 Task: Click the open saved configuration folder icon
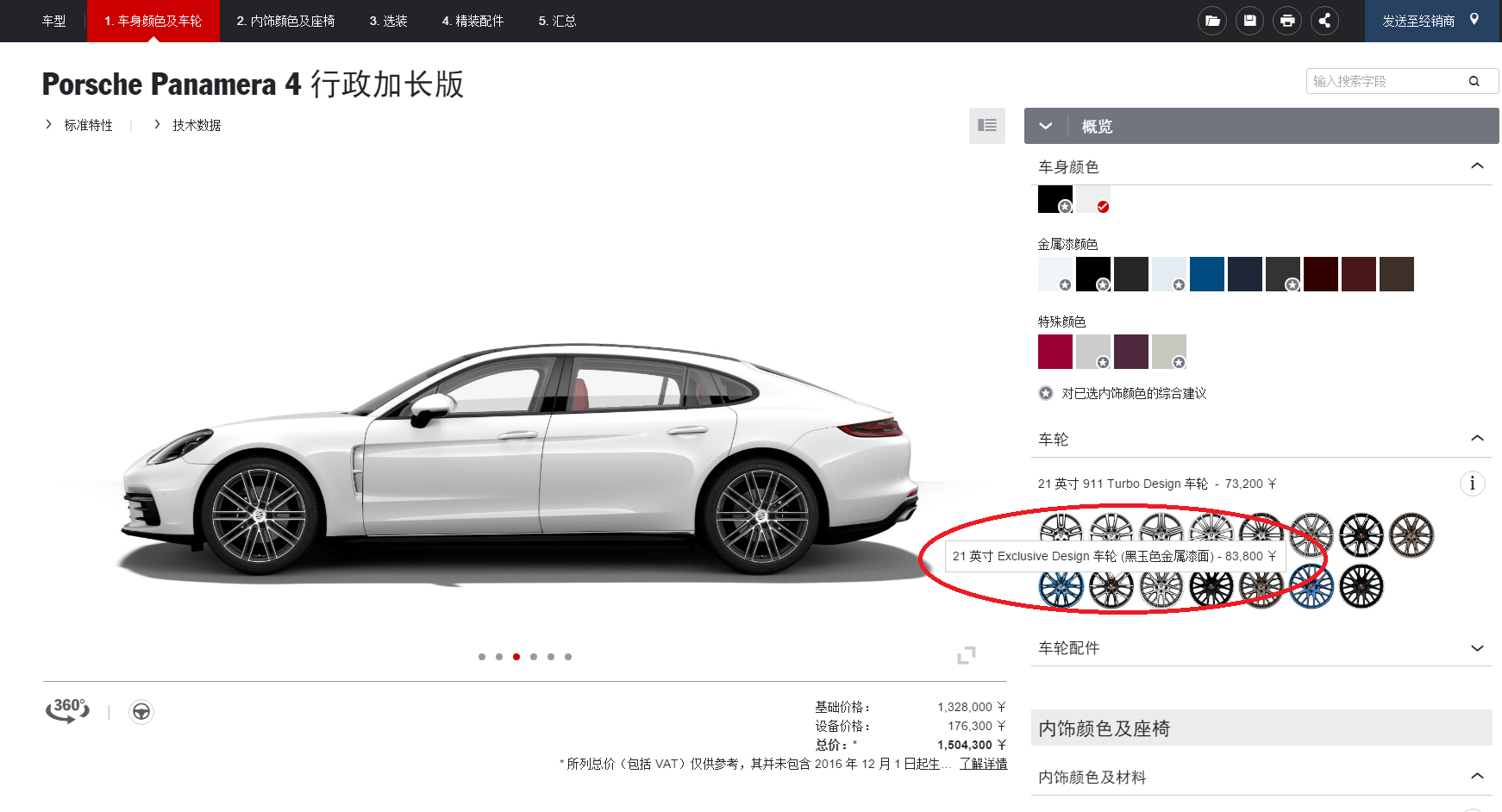pyautogui.click(x=1212, y=21)
